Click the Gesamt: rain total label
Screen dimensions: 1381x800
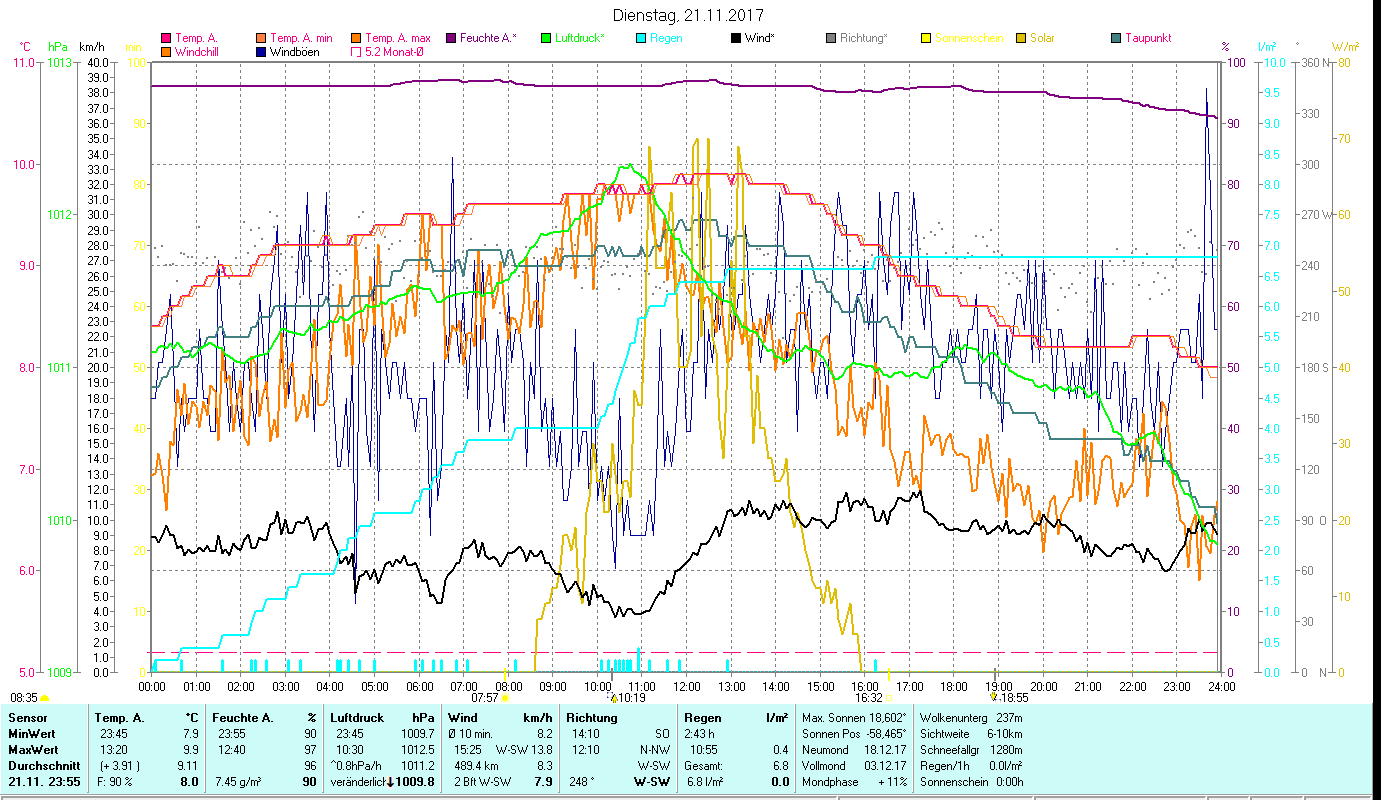point(705,766)
